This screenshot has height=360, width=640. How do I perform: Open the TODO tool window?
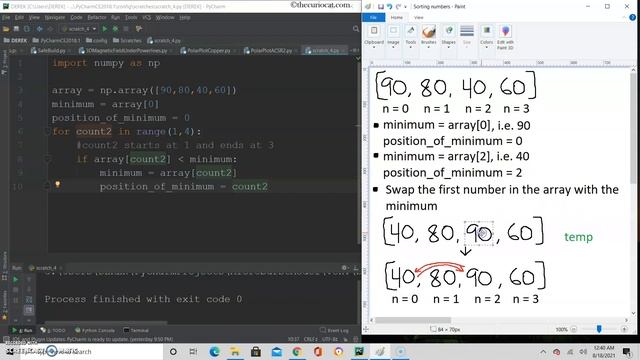53,330
